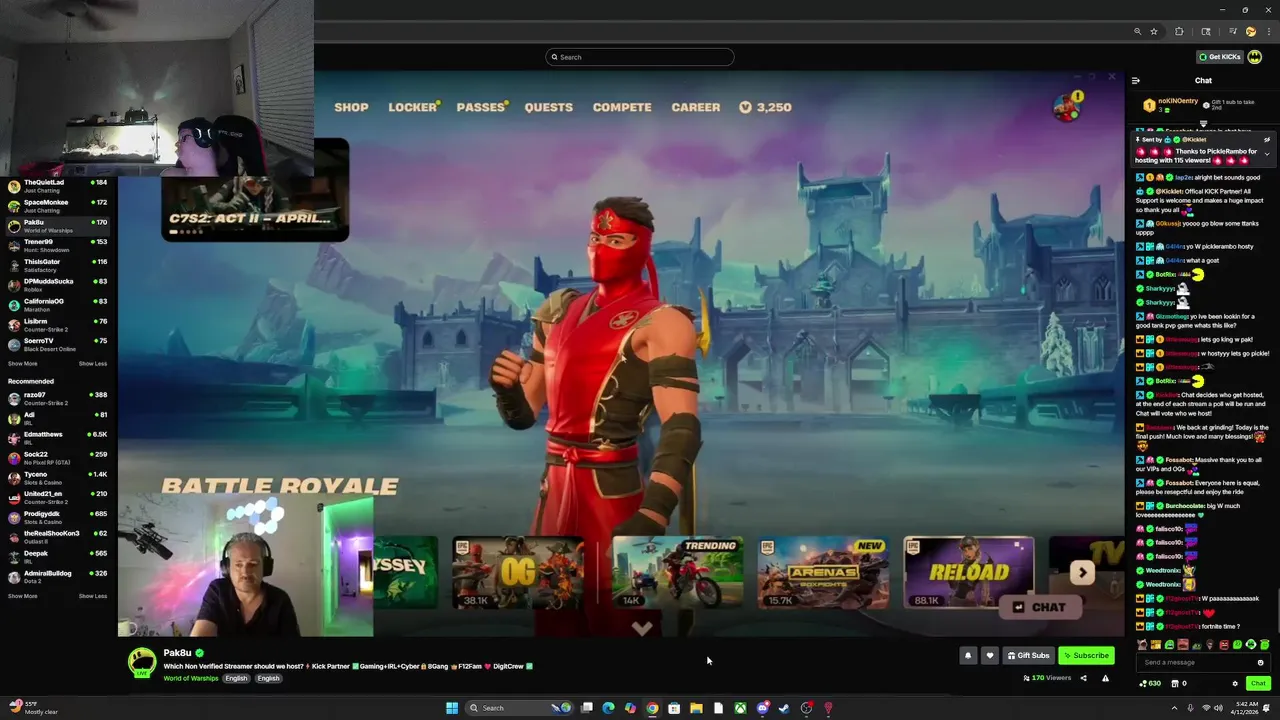Open the Prodigyddk recommended channel
Viewport: 1280px width, 720px height.
click(x=58, y=517)
